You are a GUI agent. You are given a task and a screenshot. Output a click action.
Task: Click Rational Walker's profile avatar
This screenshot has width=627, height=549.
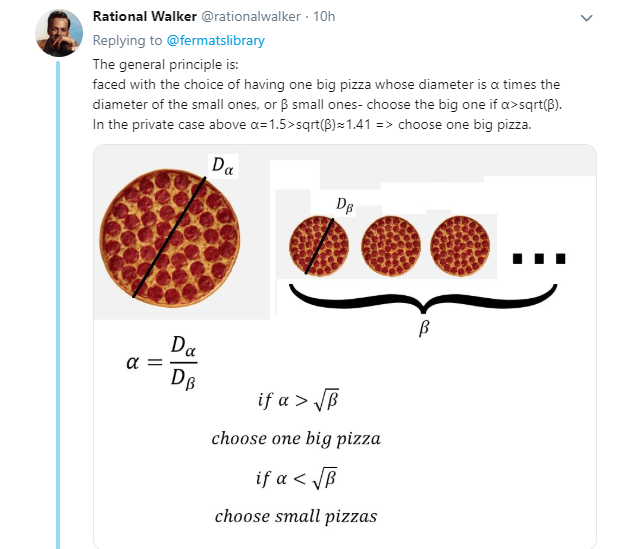59,33
